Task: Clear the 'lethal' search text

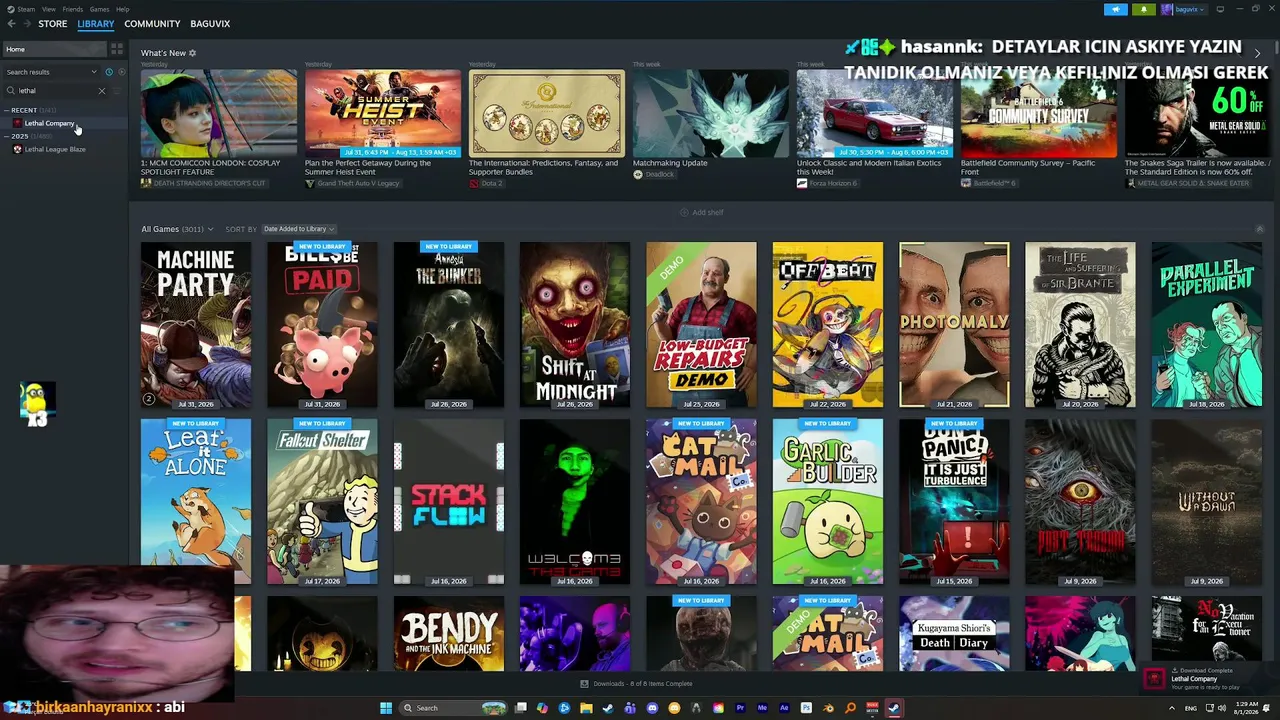Action: (101, 91)
